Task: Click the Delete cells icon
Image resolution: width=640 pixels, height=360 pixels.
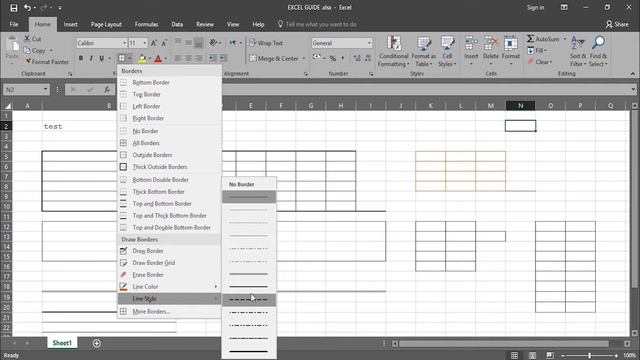Action: click(x=491, y=44)
